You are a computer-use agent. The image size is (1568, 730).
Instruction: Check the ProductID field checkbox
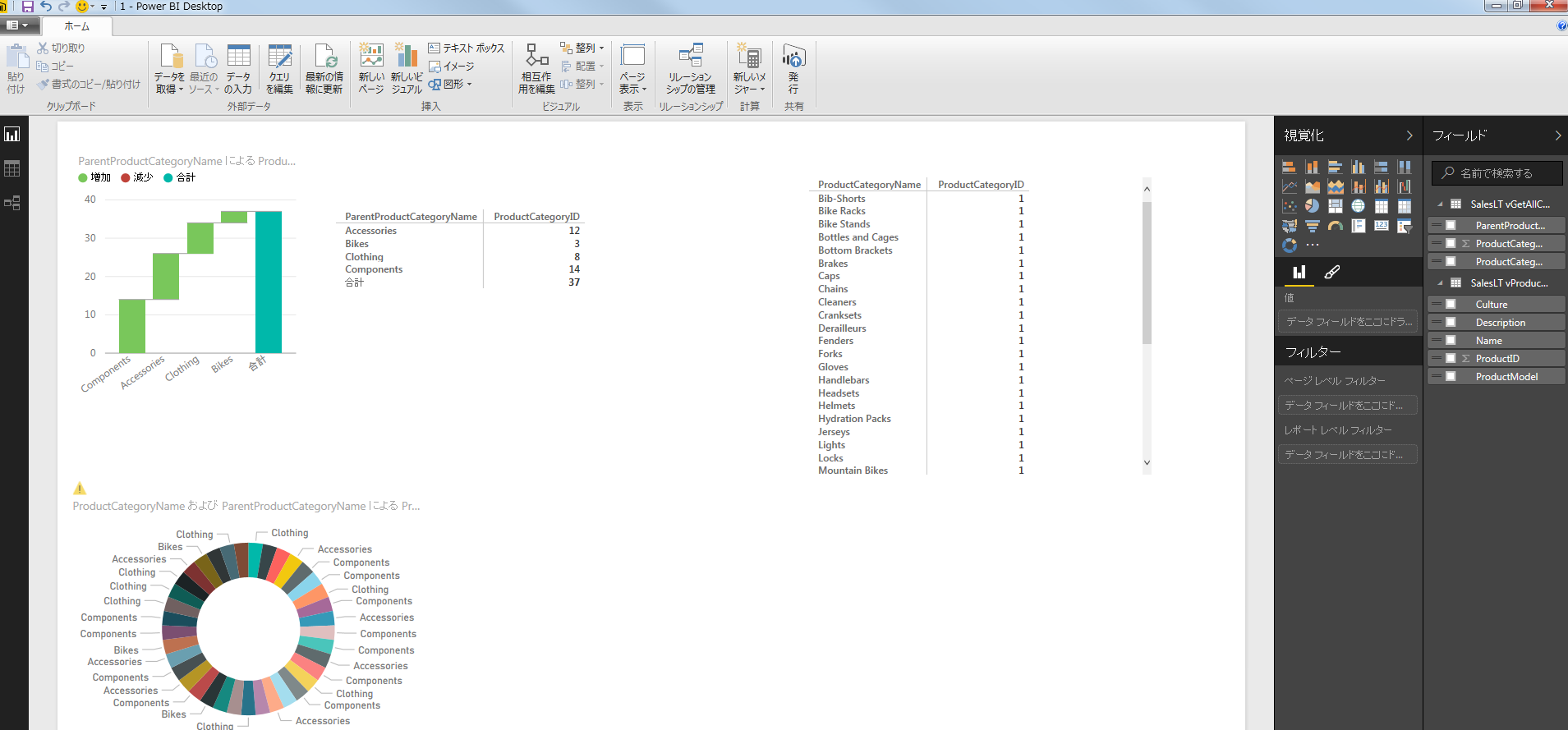[1451, 358]
